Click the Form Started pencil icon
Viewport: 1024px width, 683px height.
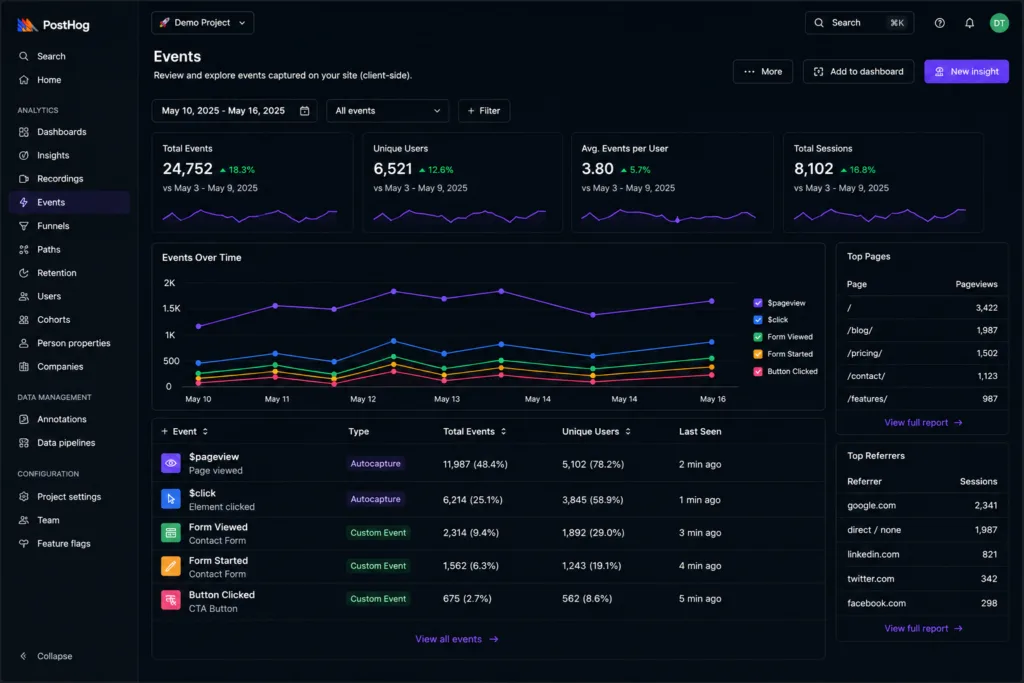170,566
